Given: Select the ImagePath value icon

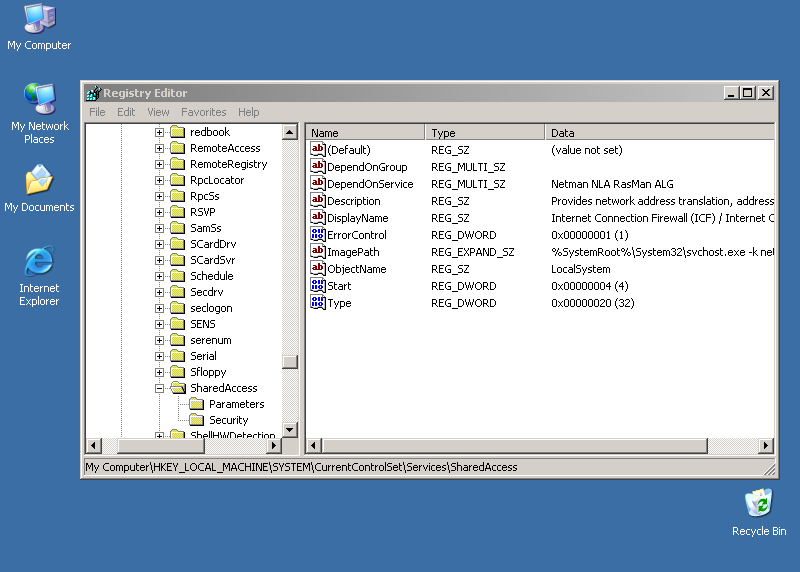Looking at the screenshot, I should (317, 252).
